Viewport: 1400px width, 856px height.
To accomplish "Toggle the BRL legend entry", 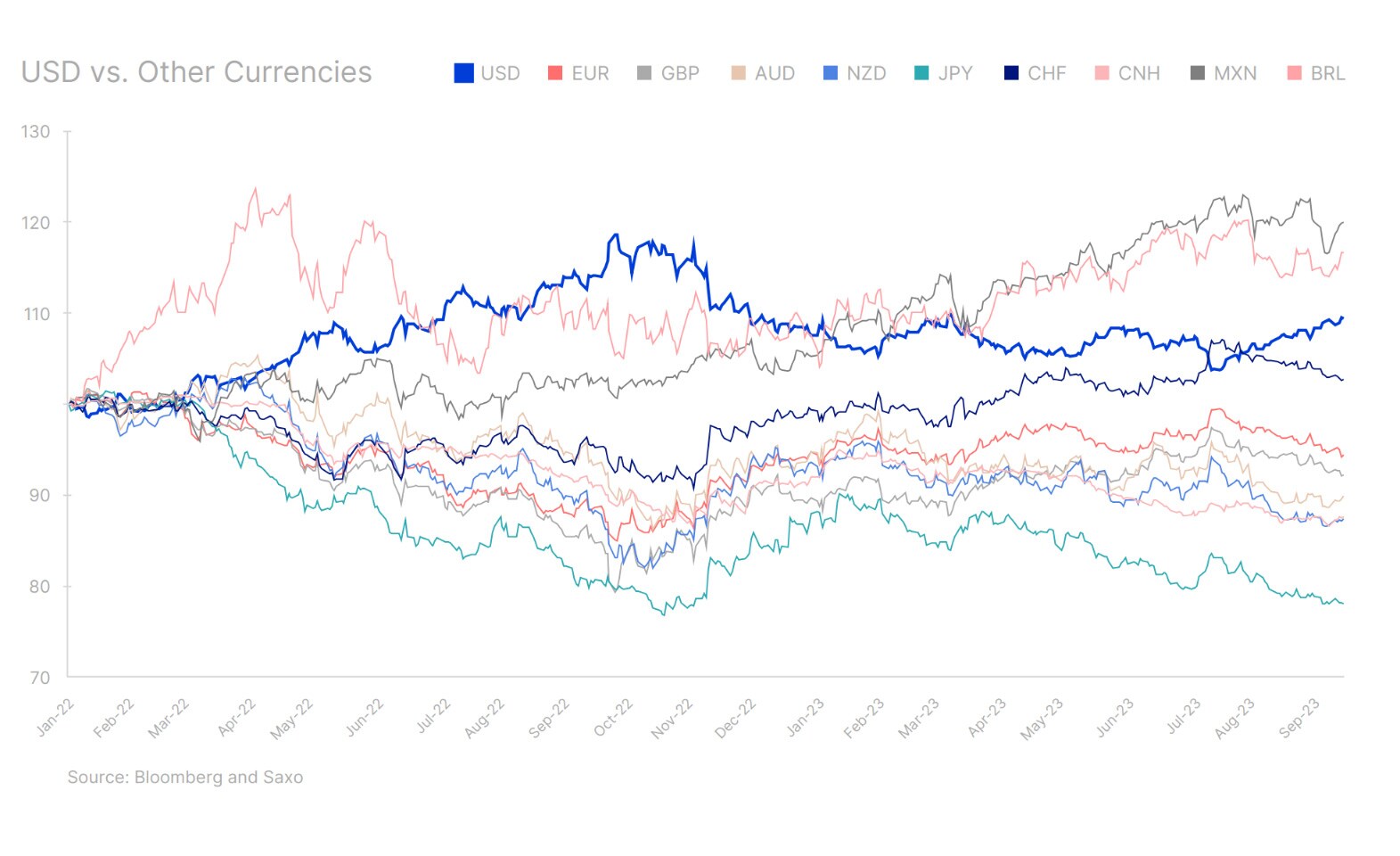I will (1327, 73).
